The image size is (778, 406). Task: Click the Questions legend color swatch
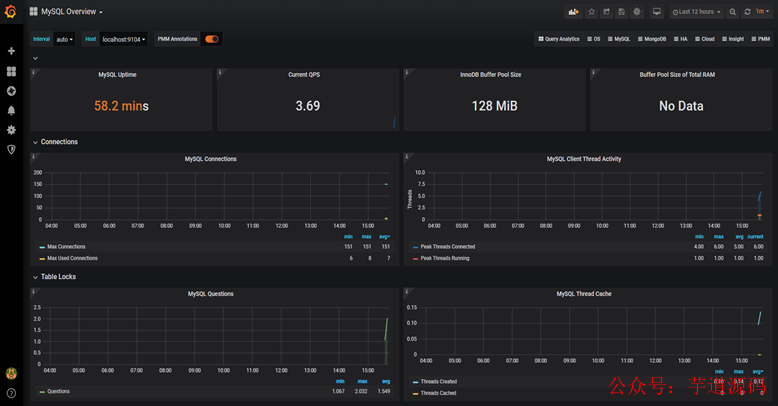click(x=42, y=392)
